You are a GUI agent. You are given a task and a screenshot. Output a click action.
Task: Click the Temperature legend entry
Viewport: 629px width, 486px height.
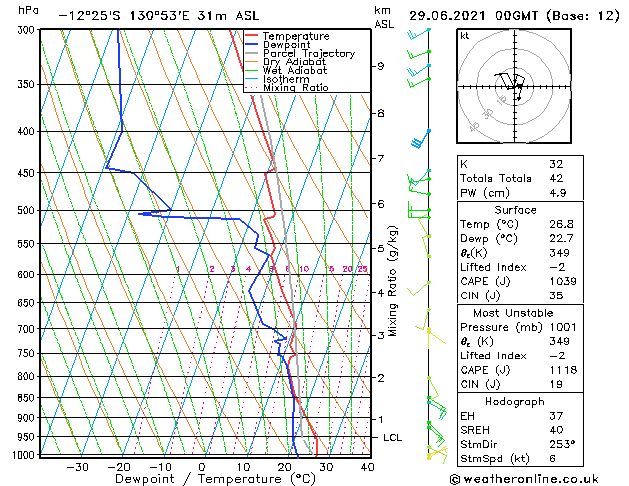[296, 36]
